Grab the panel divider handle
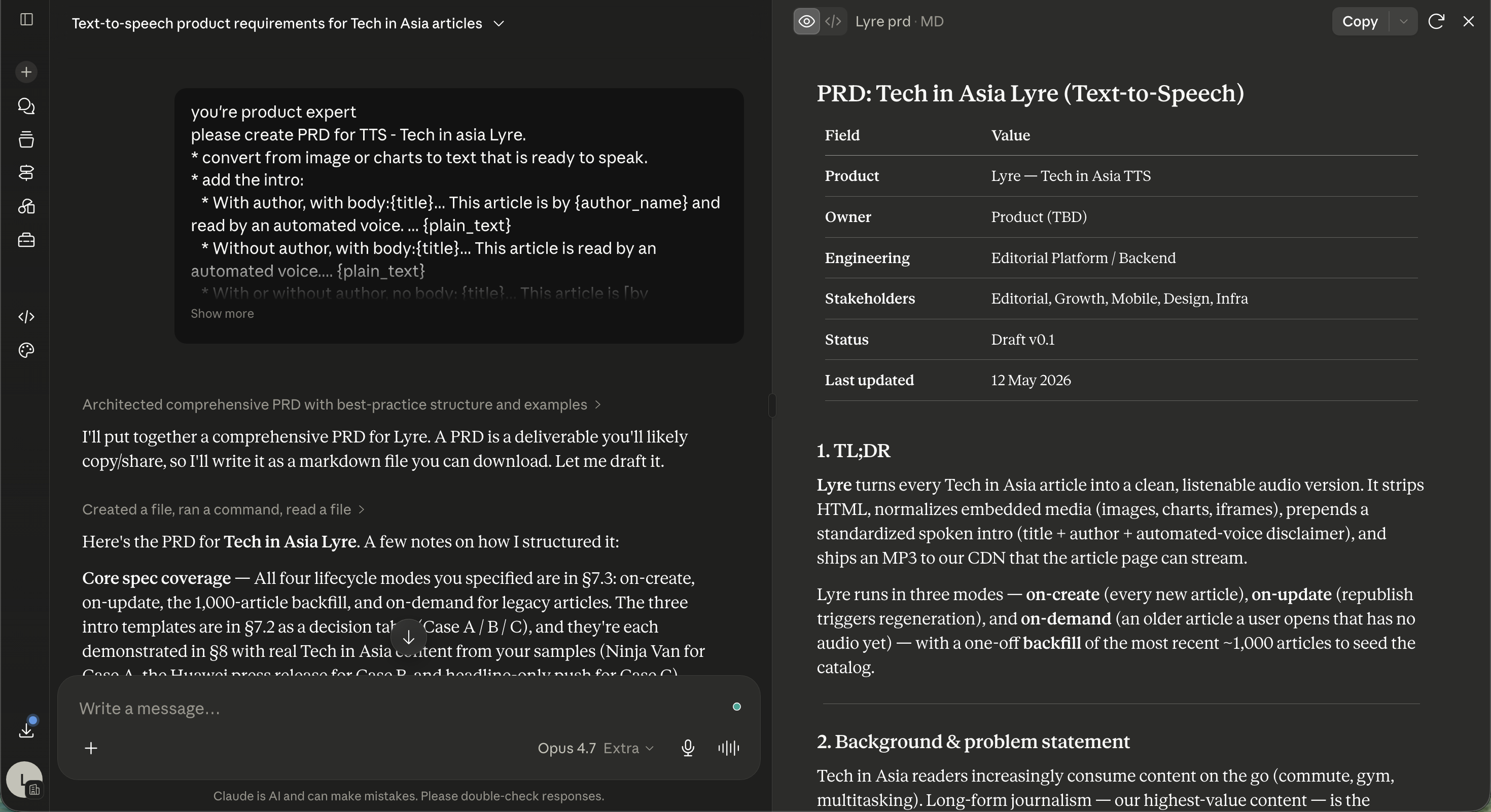Screen dimensions: 1491x812 click(x=772, y=405)
